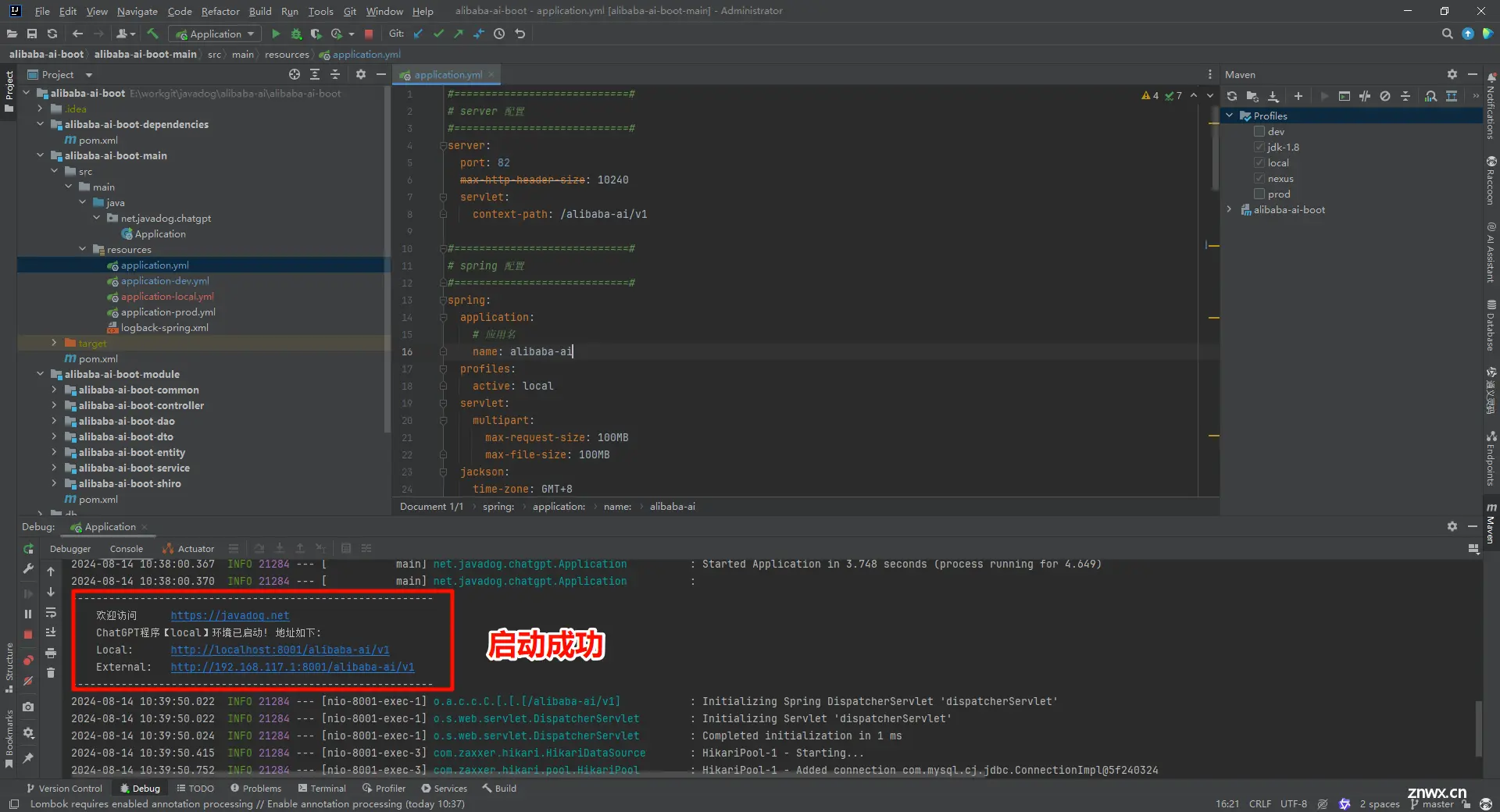Click UTF-8 encoding in the status bar
Screen dimensions: 1500x812
(x=1293, y=804)
